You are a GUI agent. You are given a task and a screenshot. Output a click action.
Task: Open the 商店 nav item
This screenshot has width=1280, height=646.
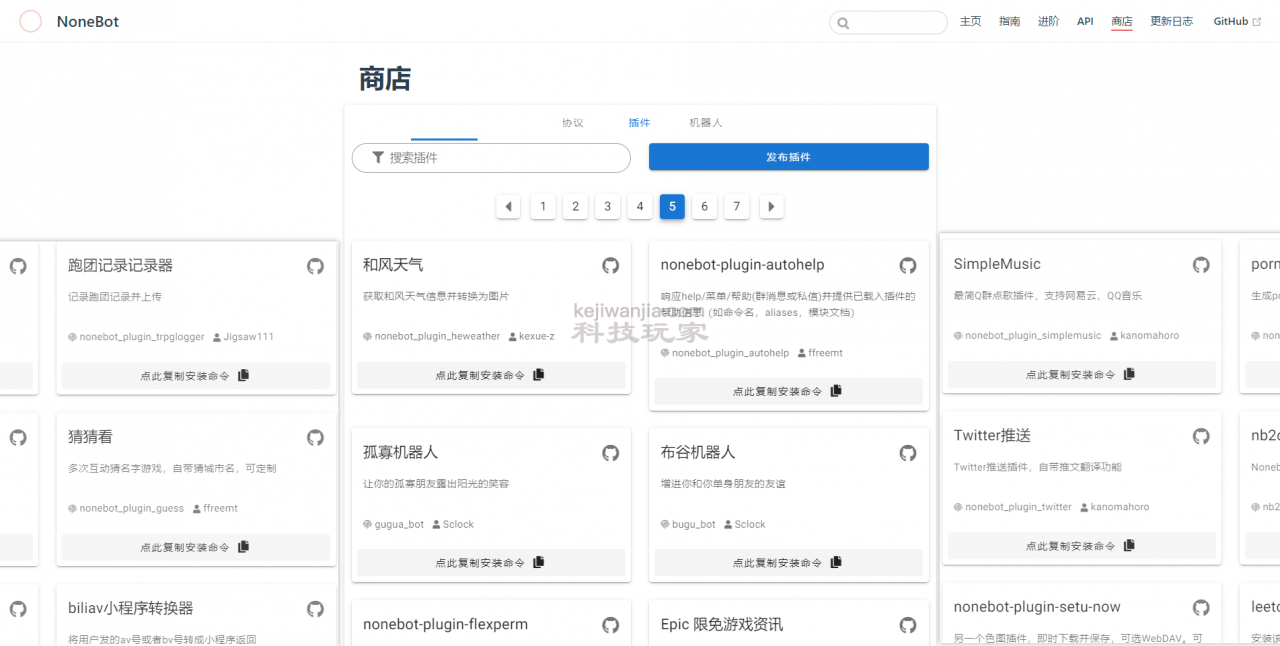1122,21
